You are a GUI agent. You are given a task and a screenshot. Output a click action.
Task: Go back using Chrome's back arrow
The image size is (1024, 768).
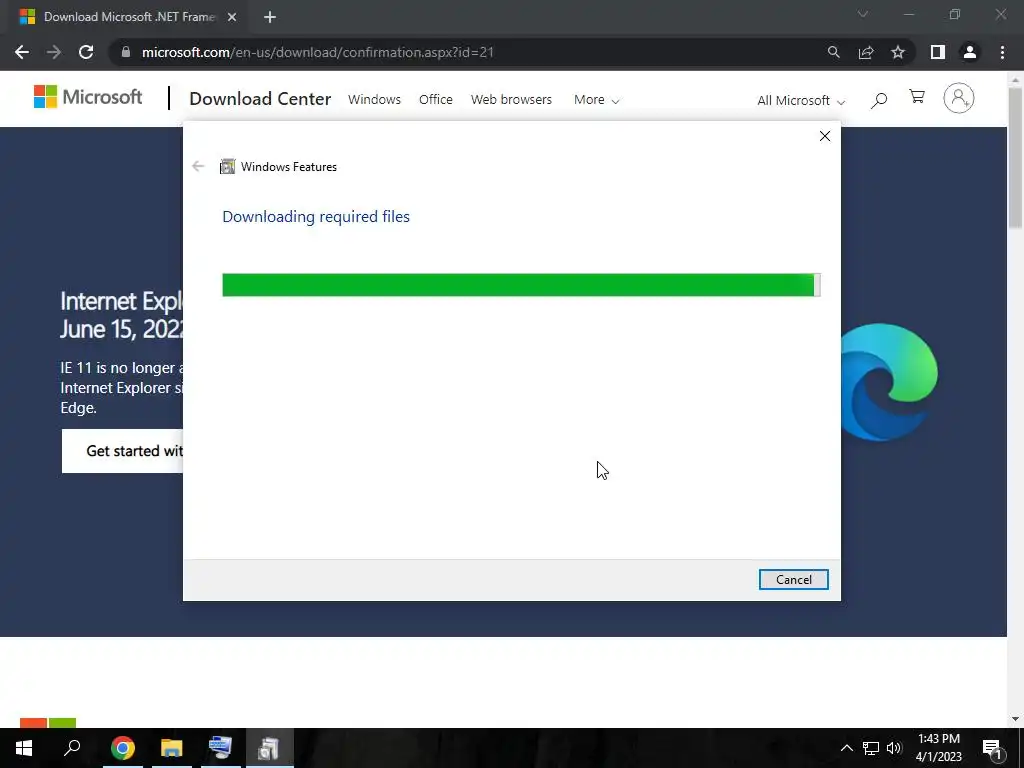point(22,52)
